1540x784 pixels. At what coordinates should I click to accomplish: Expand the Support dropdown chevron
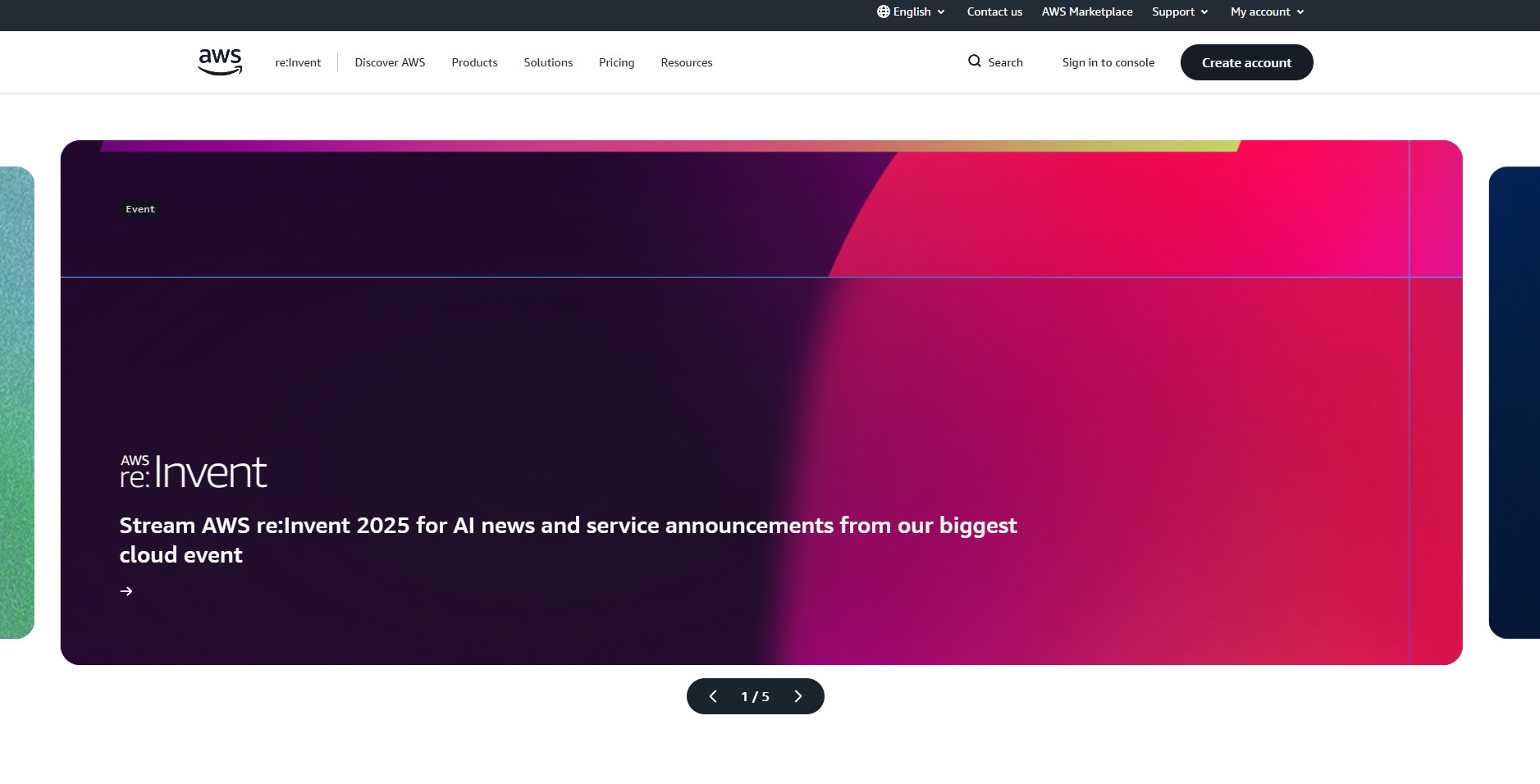[1204, 12]
